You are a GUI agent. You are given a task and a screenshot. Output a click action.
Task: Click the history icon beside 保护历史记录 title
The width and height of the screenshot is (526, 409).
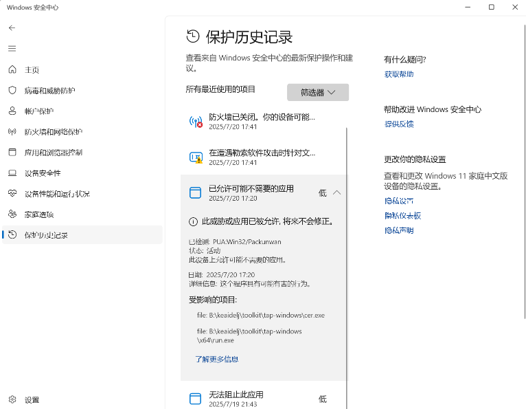(193, 36)
